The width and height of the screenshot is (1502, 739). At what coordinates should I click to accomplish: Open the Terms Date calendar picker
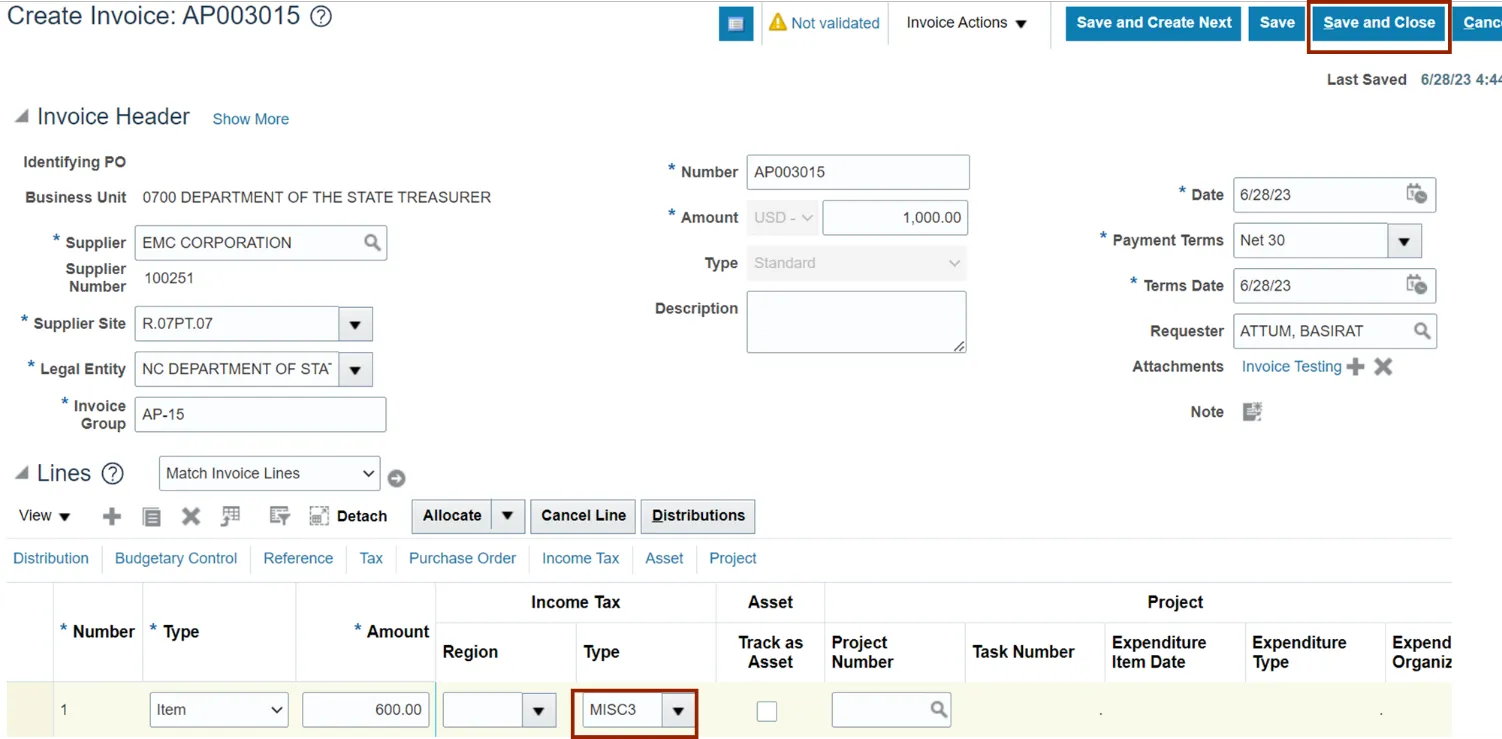[1416, 285]
